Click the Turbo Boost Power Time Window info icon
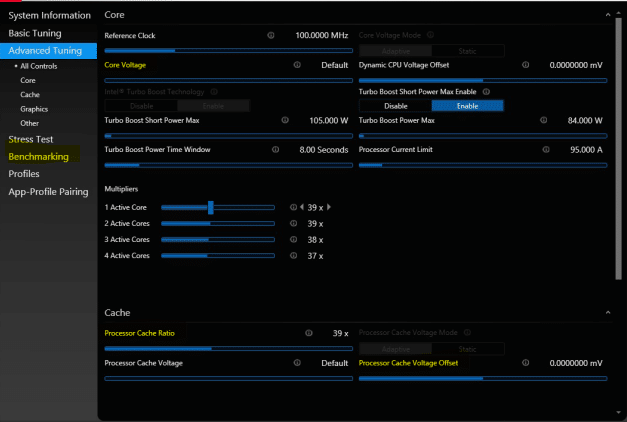627x422 pixels. (x=274, y=150)
